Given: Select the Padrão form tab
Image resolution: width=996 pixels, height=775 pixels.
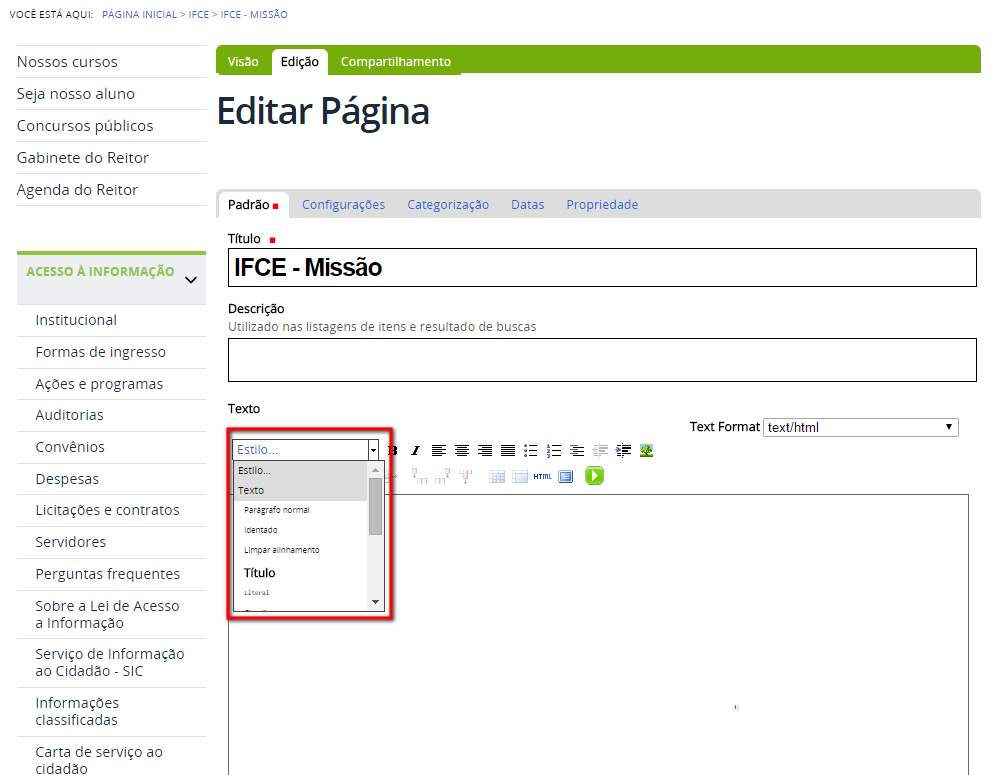Looking at the screenshot, I should point(253,205).
